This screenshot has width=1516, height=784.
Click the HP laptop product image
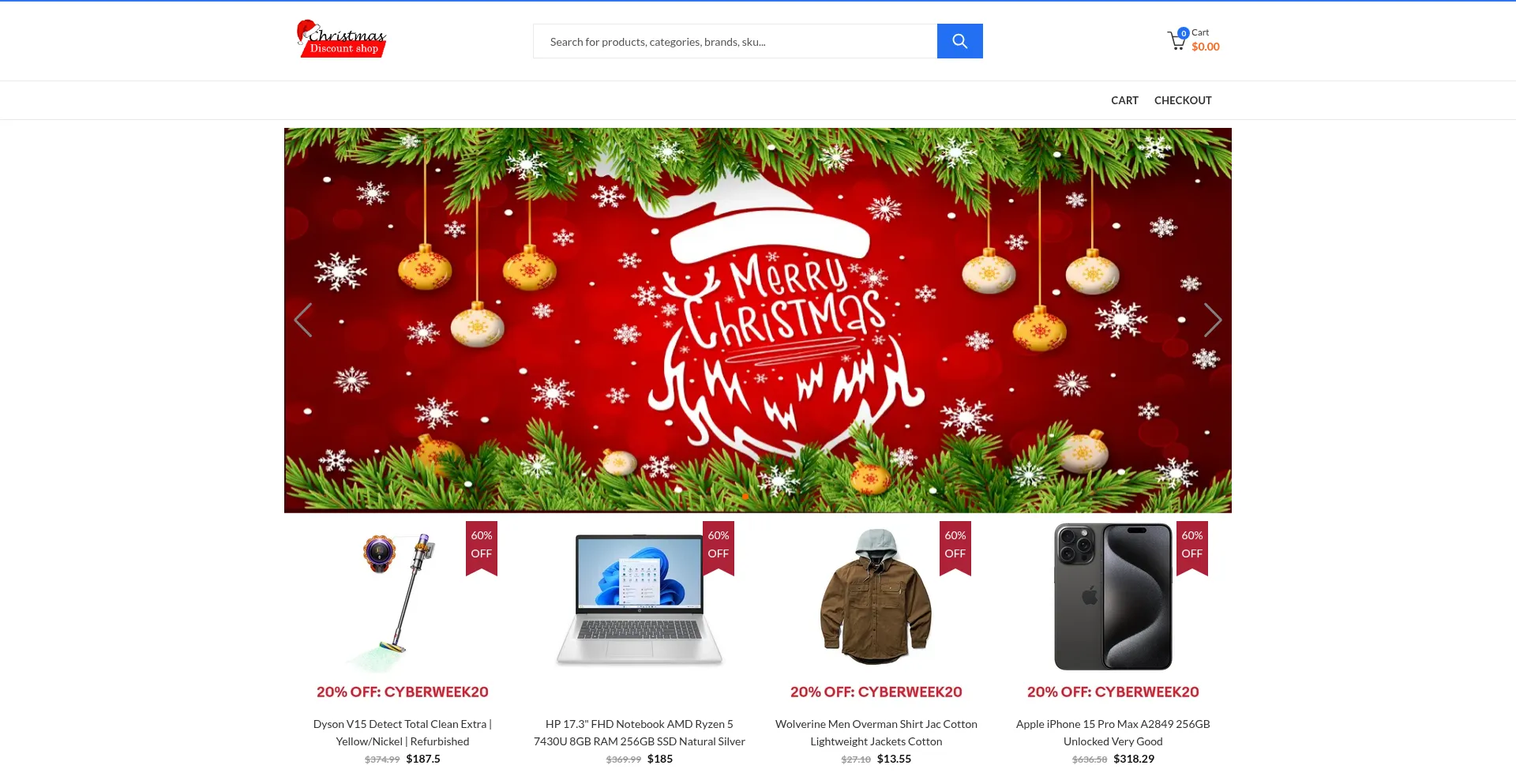[x=640, y=599]
